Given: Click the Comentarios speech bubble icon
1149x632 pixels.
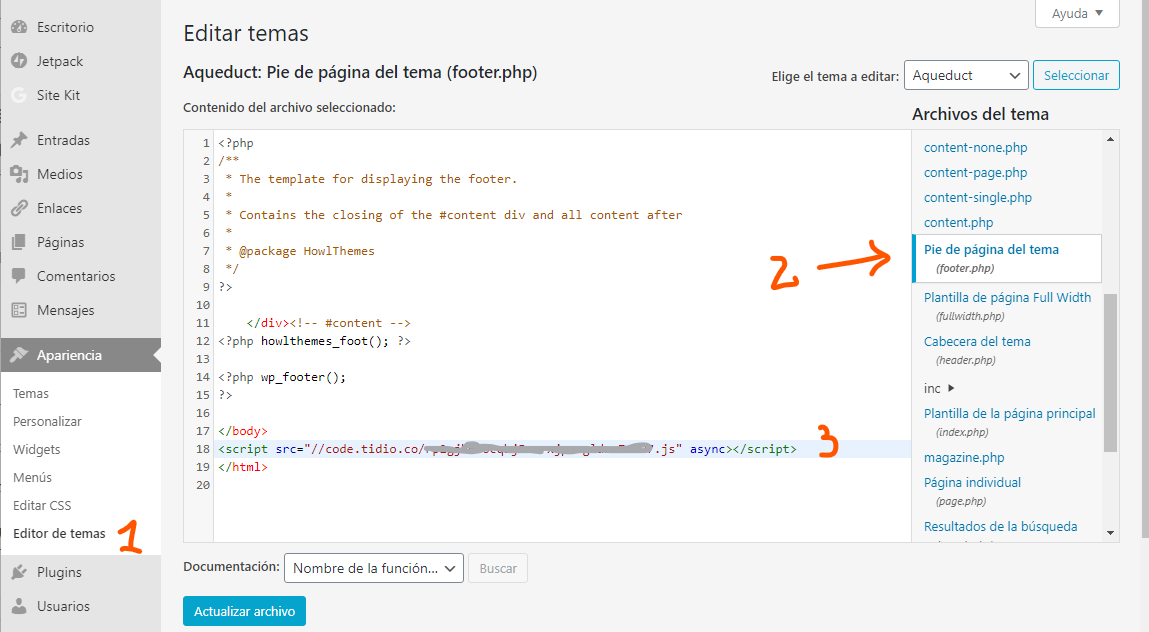Looking at the screenshot, I should tap(19, 276).
